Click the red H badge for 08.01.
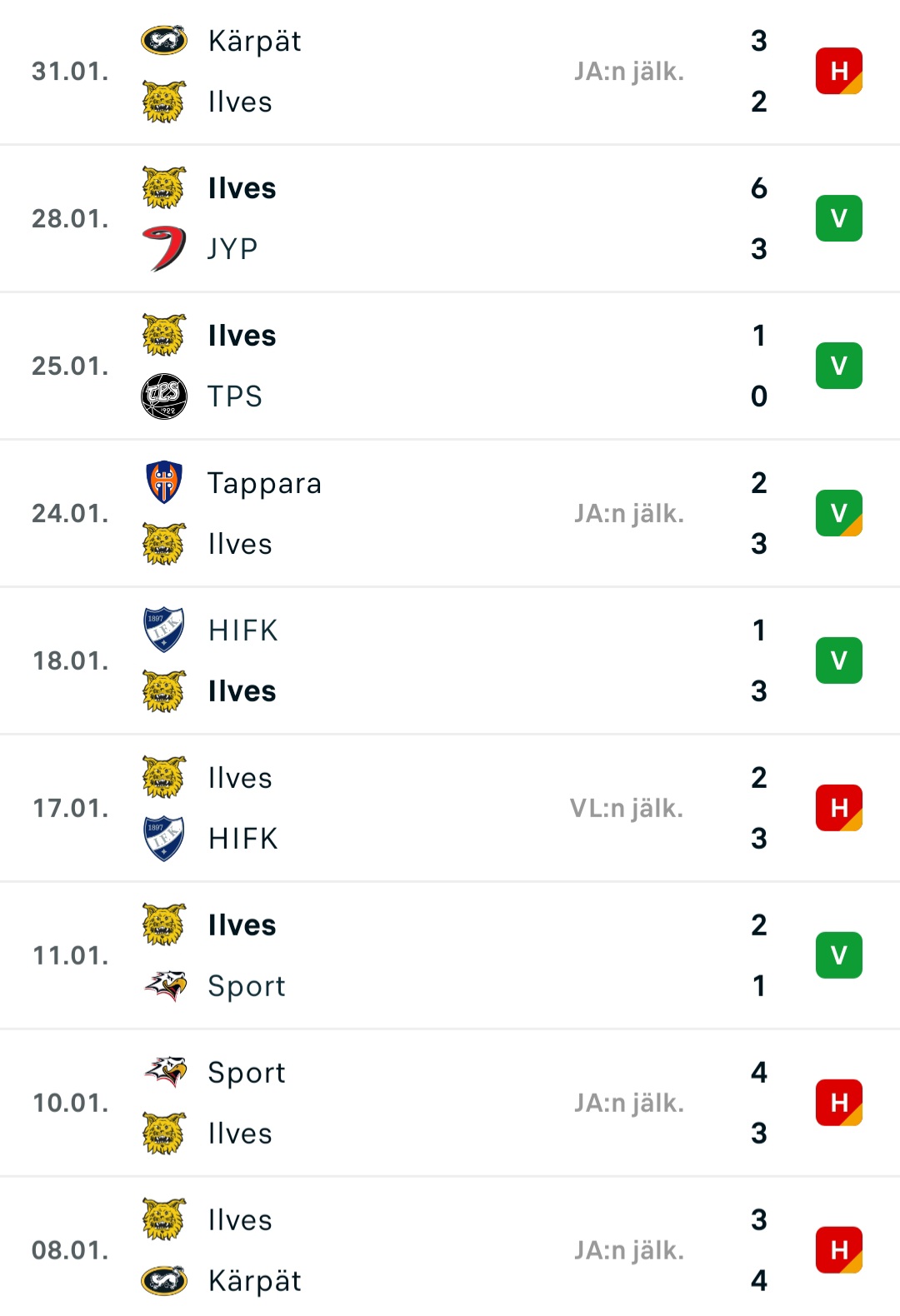 [x=838, y=1250]
